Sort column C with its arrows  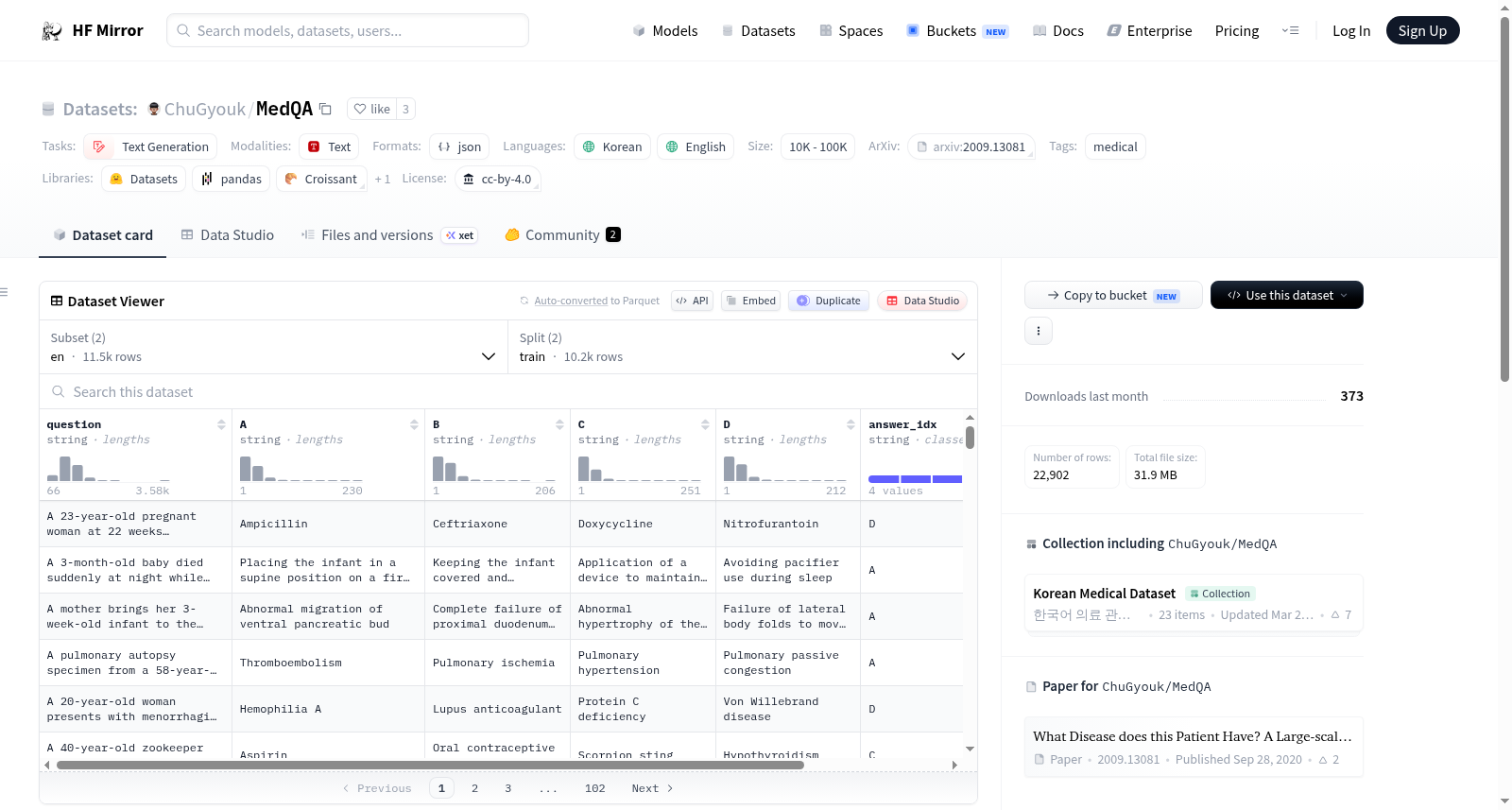[705, 424]
